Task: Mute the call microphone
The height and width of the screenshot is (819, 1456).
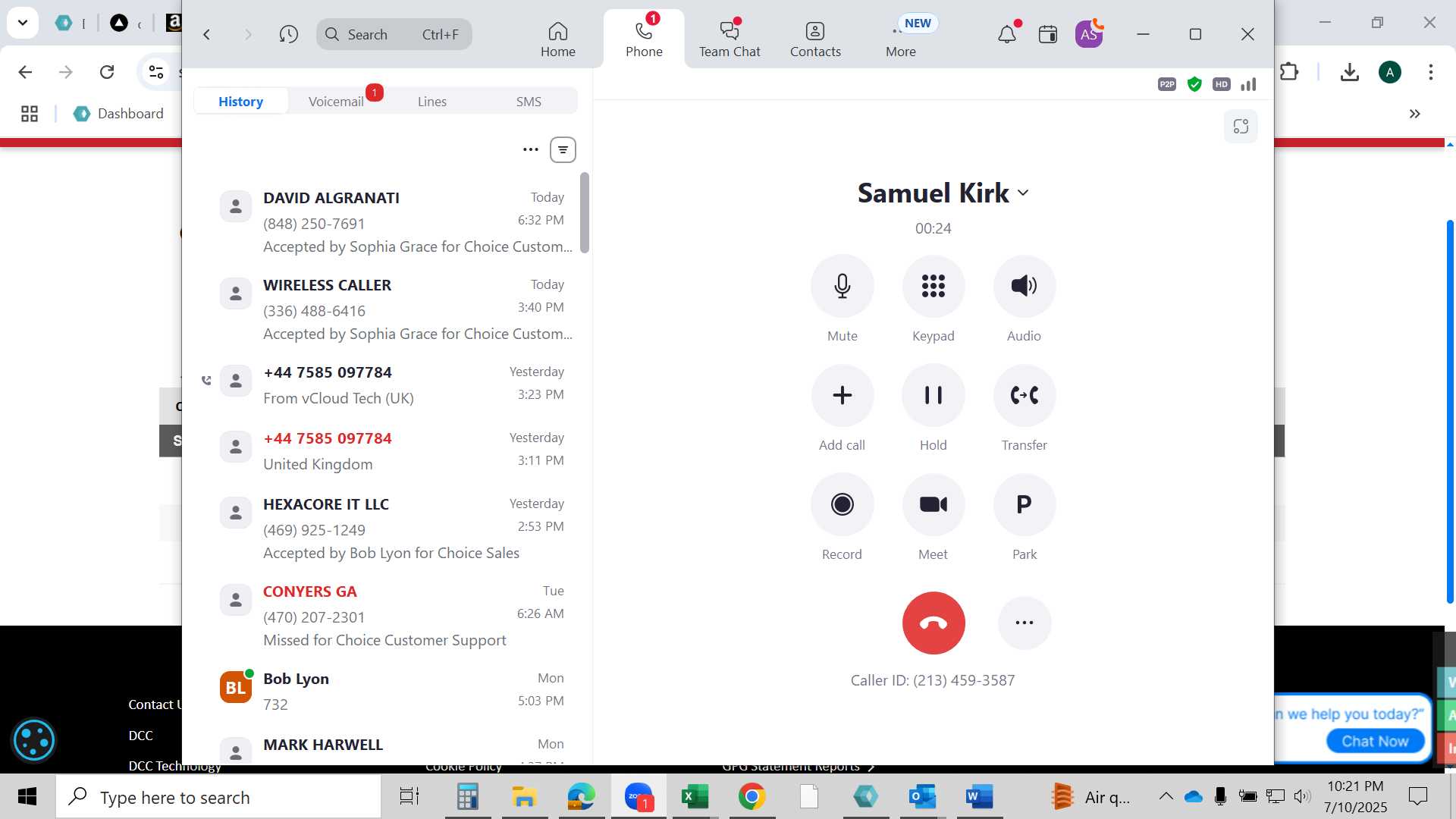Action: (x=842, y=286)
